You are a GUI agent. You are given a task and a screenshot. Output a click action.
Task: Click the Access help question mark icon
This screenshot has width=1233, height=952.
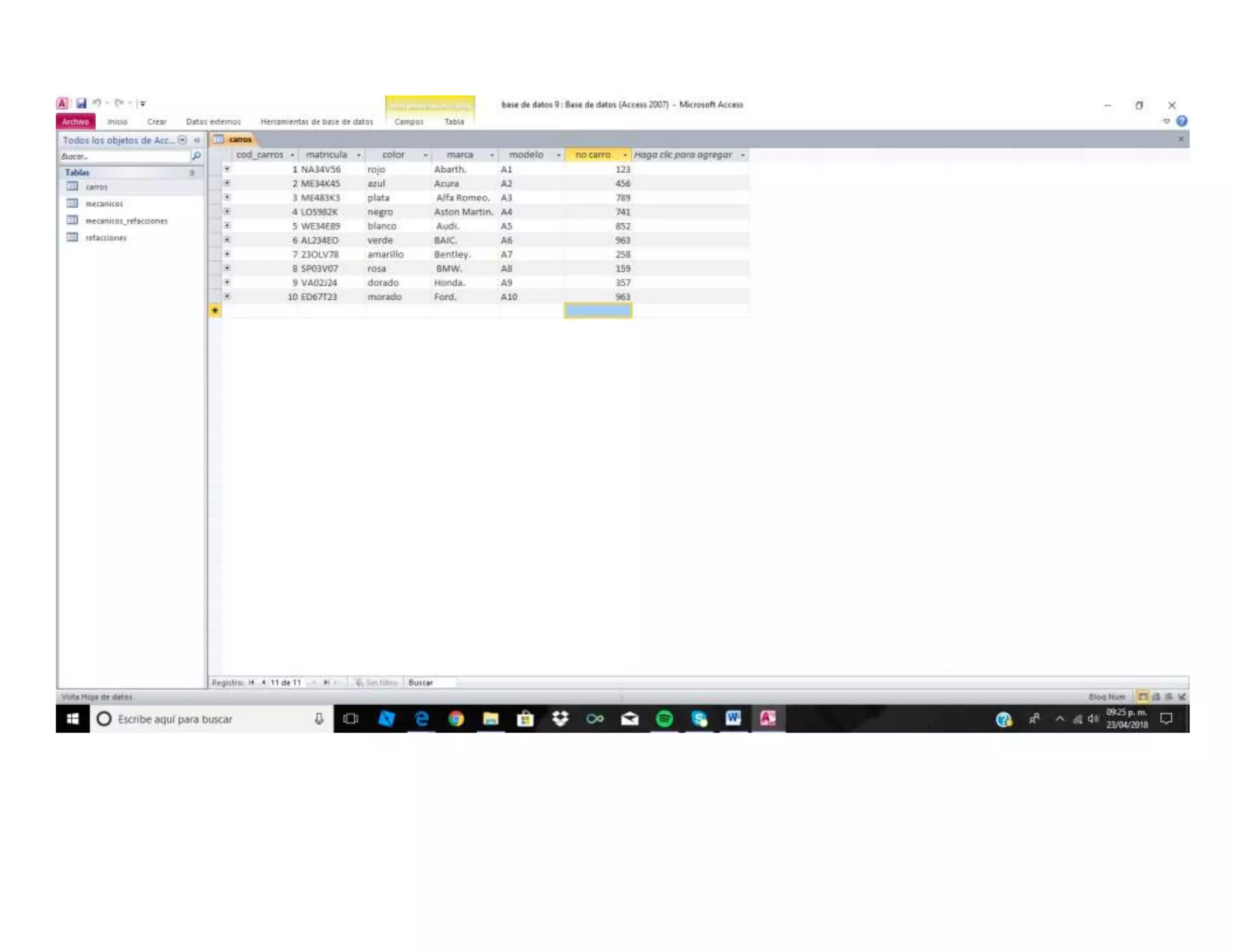pos(1181,121)
